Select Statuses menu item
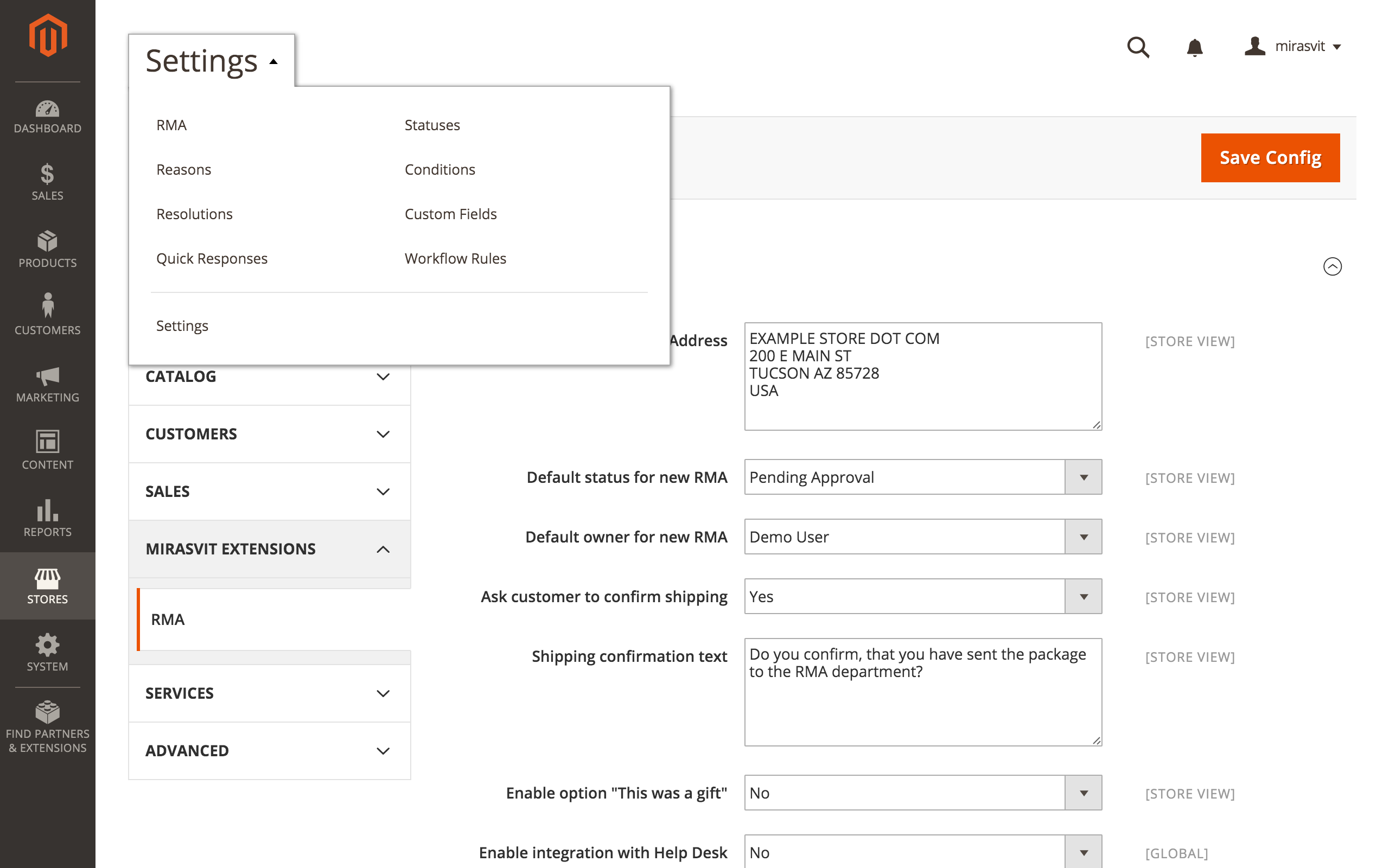The height and width of the screenshot is (868, 1389). tap(432, 125)
